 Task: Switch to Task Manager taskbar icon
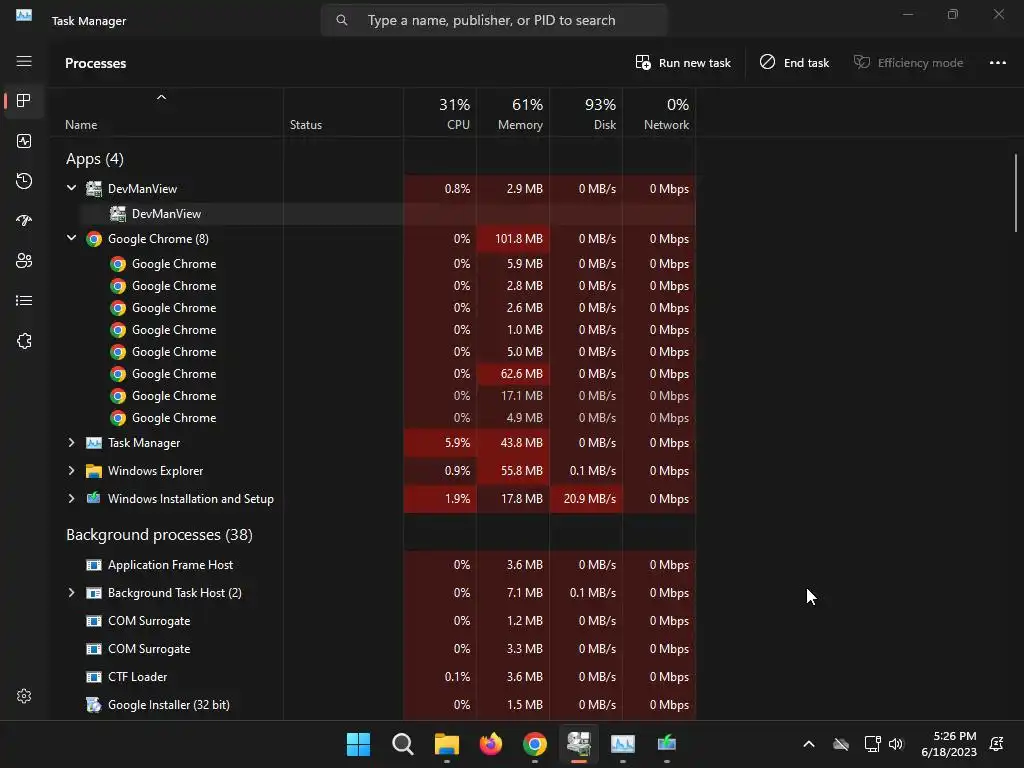click(x=622, y=744)
